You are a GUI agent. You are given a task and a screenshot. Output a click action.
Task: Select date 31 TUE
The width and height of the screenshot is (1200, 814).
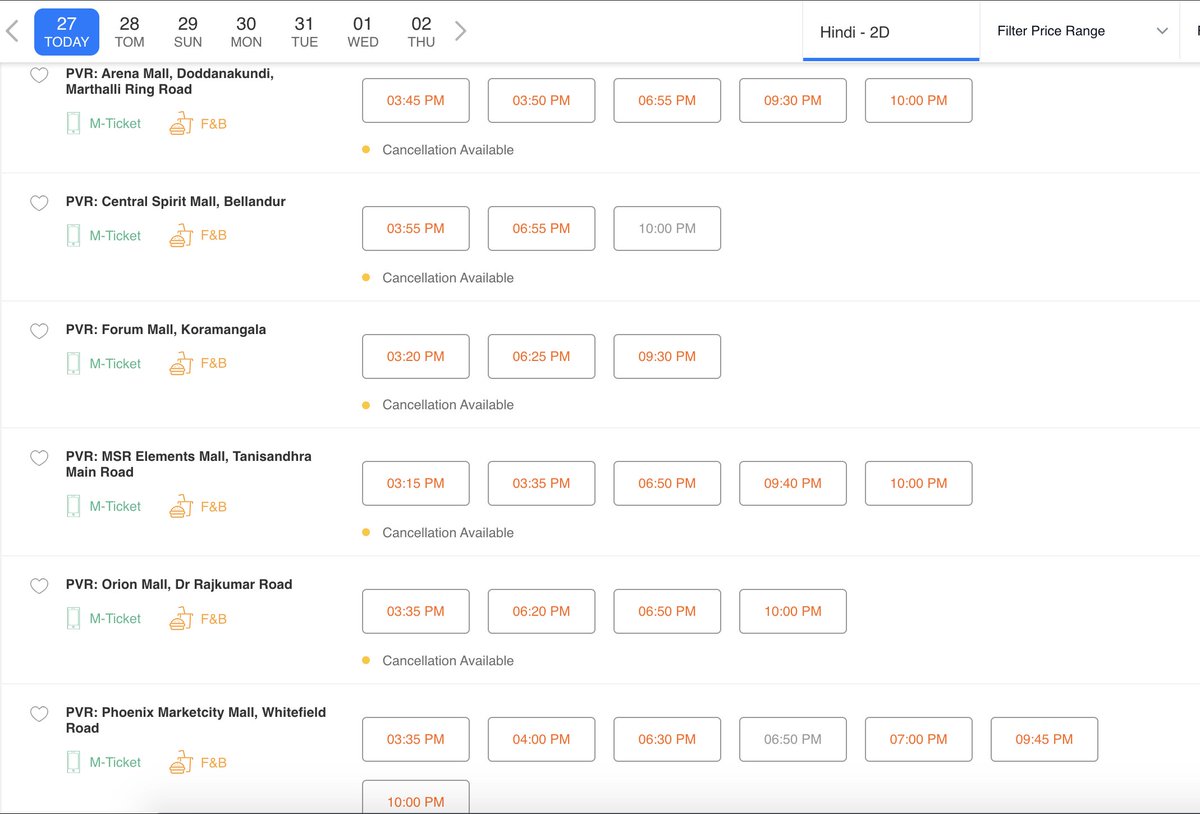click(304, 32)
